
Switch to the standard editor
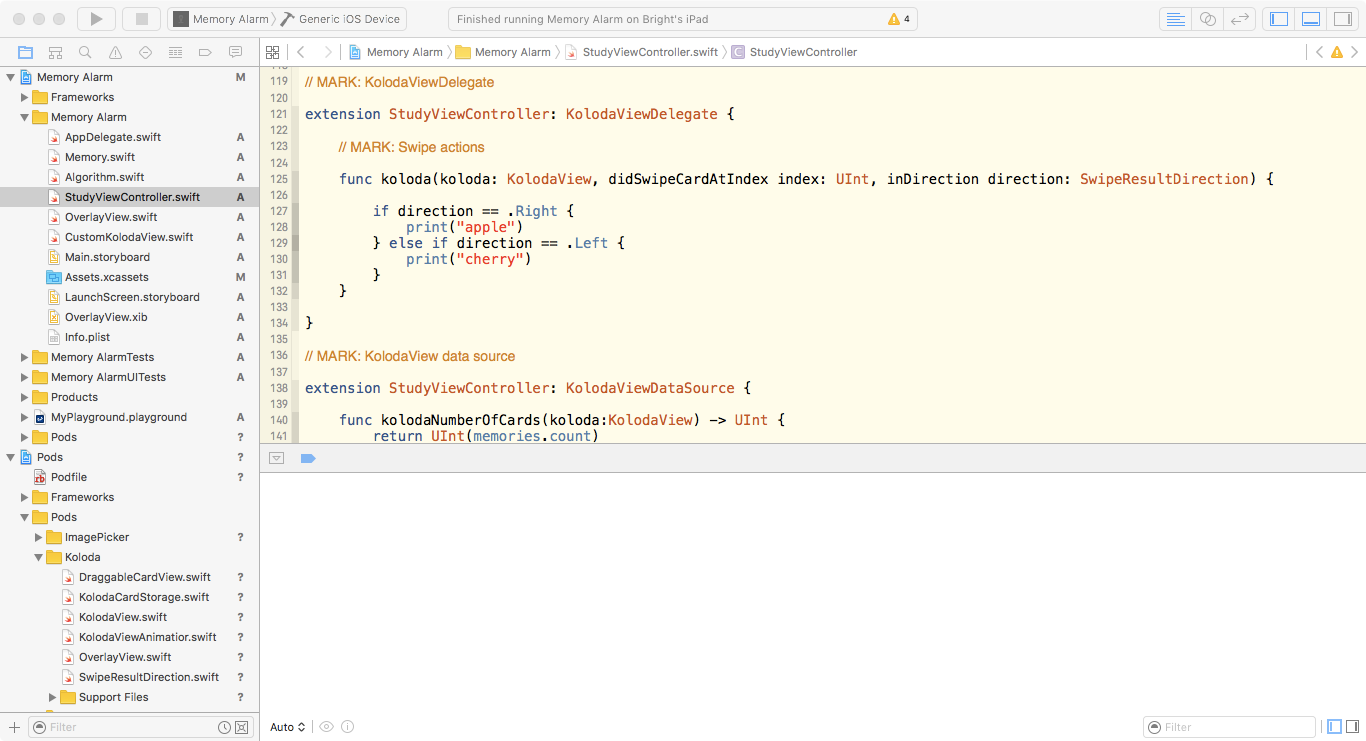click(x=1176, y=19)
